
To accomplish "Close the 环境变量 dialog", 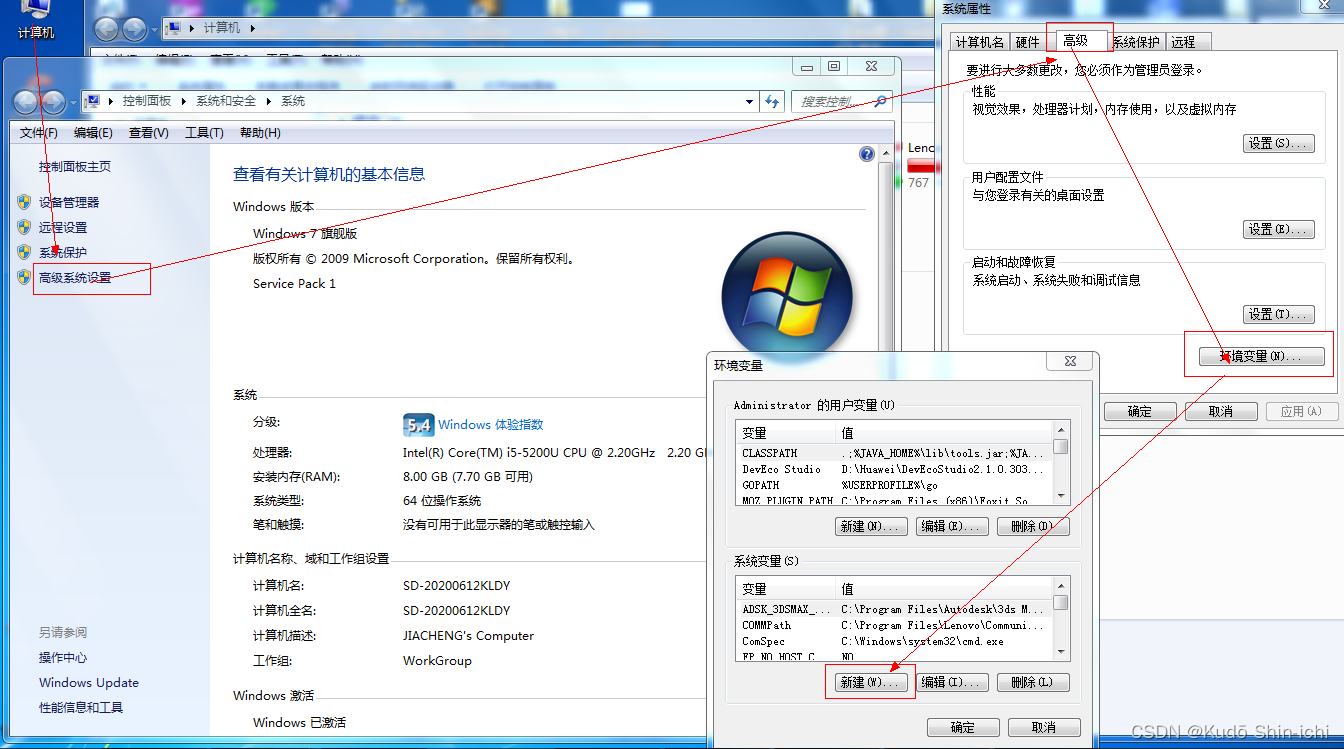I will [x=1071, y=361].
